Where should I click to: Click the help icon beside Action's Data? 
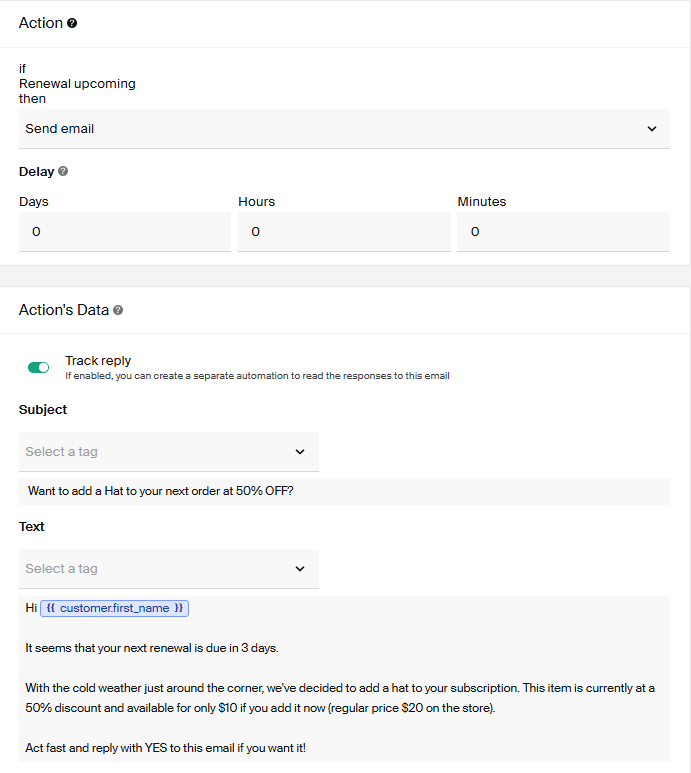118,310
